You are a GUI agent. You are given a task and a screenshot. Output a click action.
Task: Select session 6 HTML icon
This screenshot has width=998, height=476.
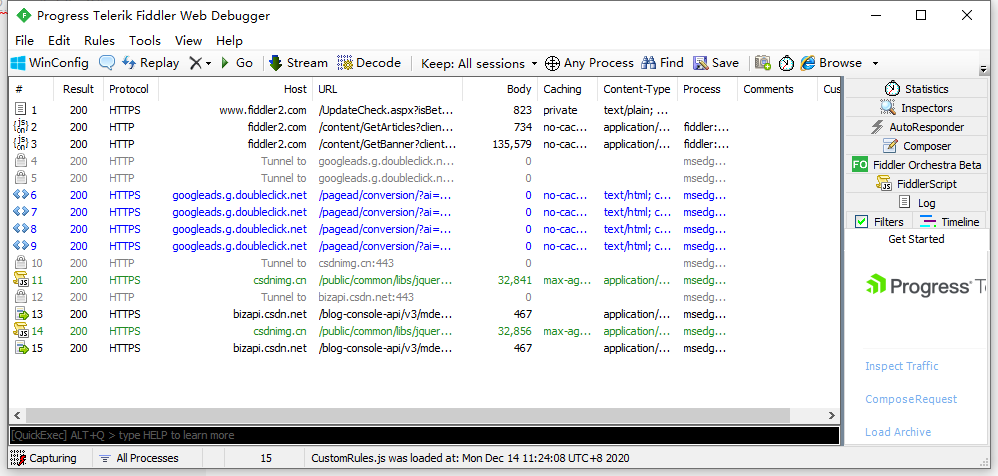20,194
